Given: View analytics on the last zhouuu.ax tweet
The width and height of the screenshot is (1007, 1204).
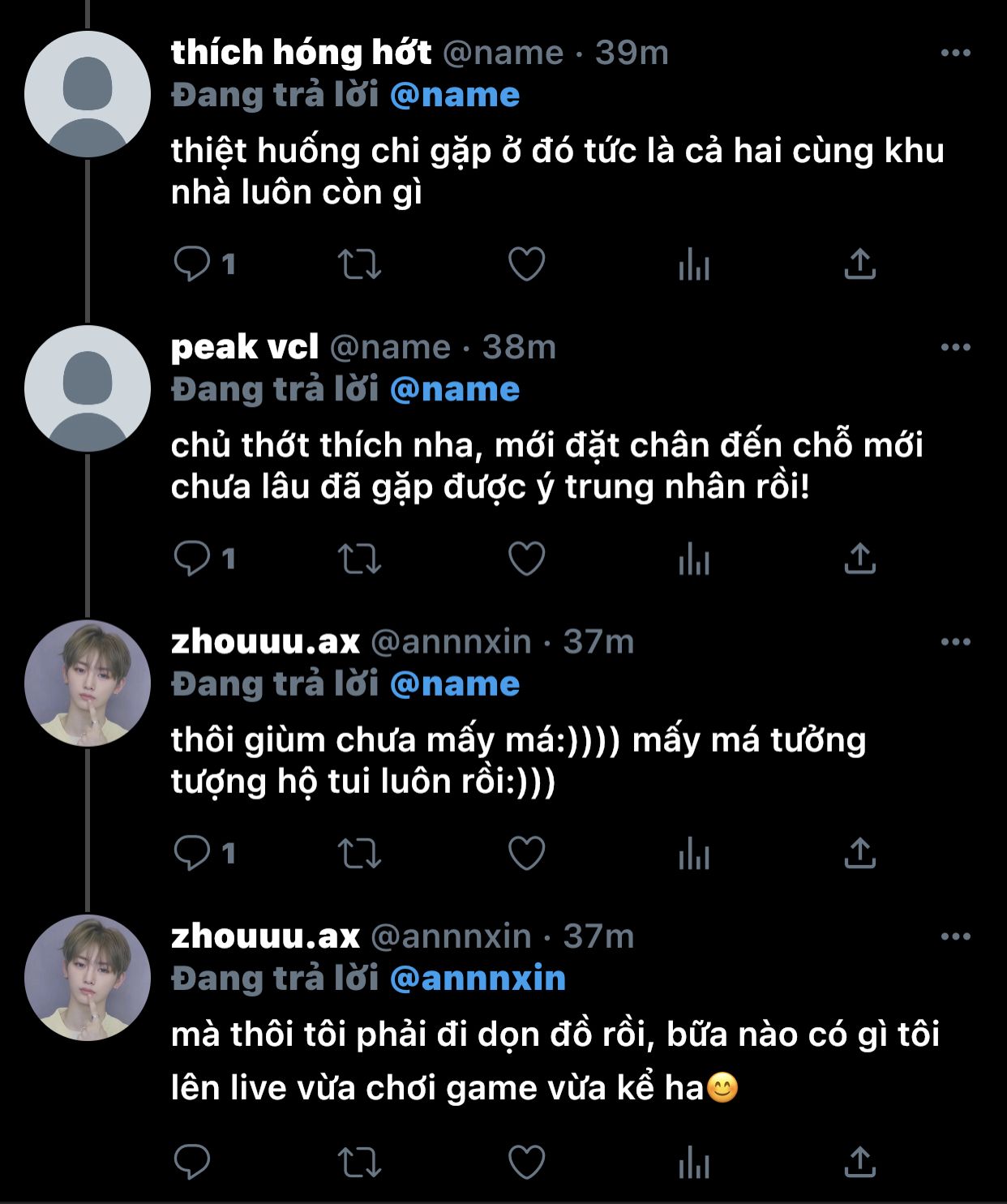Looking at the screenshot, I should pyautogui.click(x=694, y=1163).
